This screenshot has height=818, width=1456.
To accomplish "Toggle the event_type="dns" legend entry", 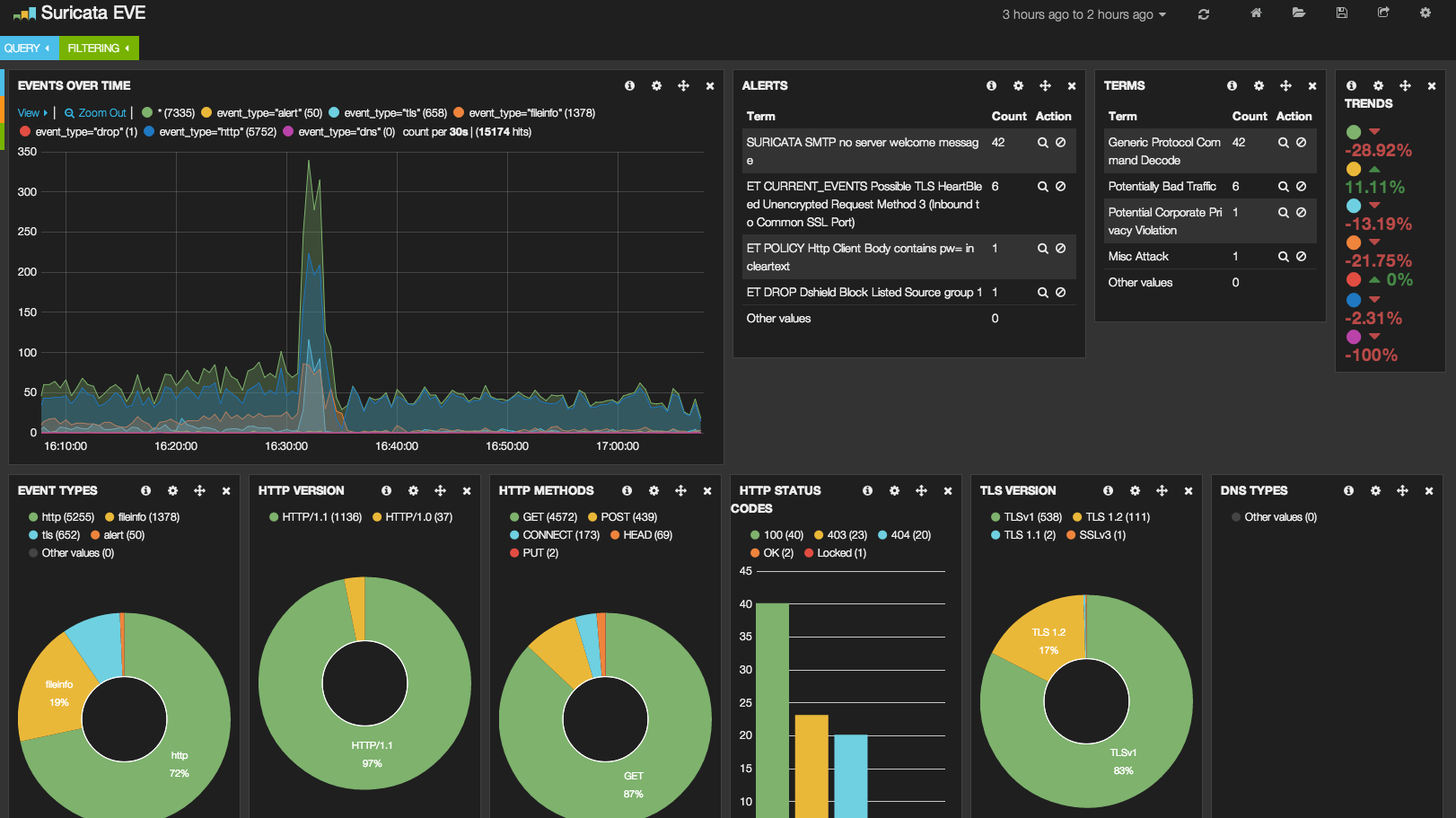I will (338, 132).
